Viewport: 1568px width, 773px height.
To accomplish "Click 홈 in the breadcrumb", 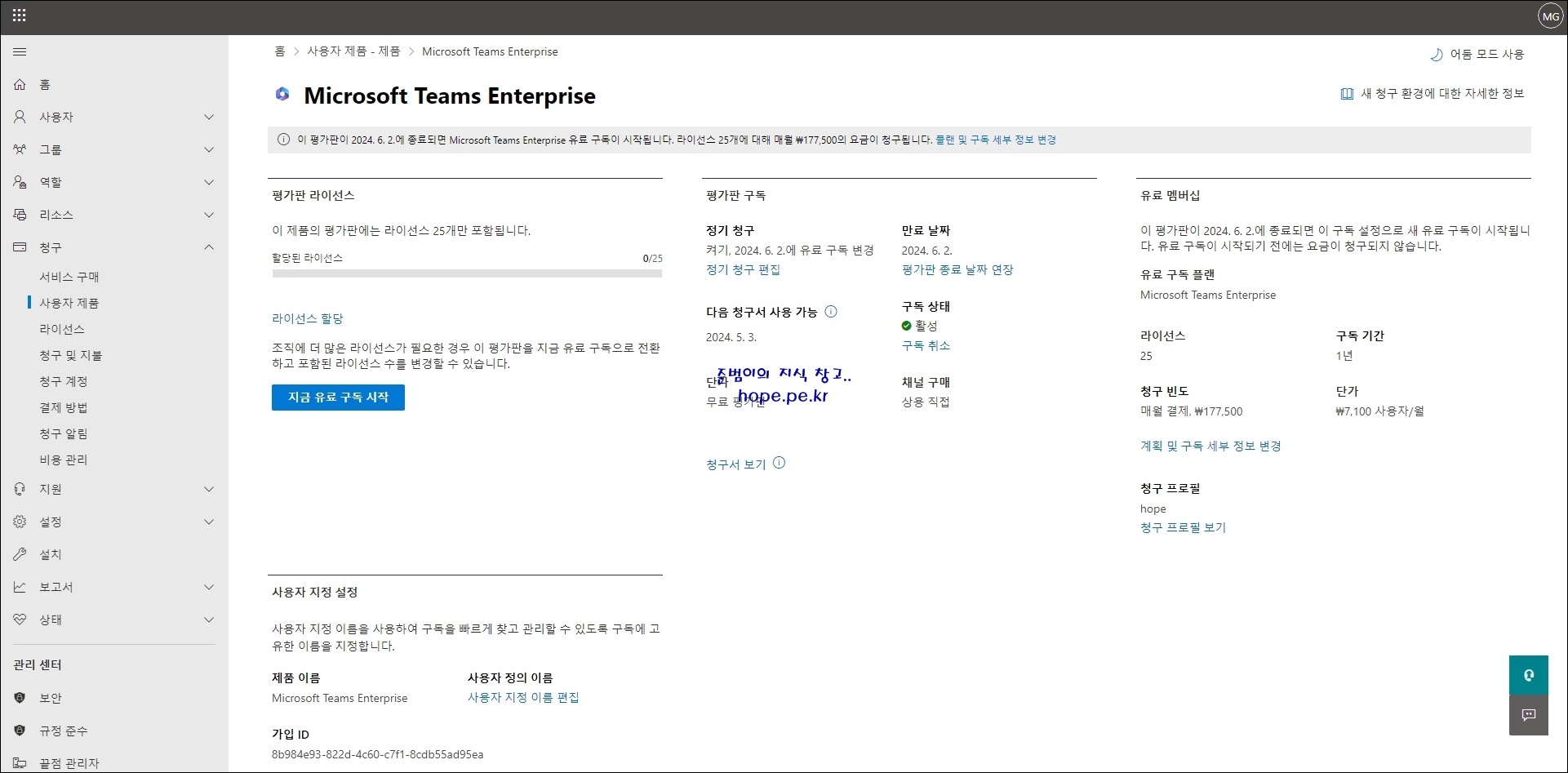I will coord(280,51).
